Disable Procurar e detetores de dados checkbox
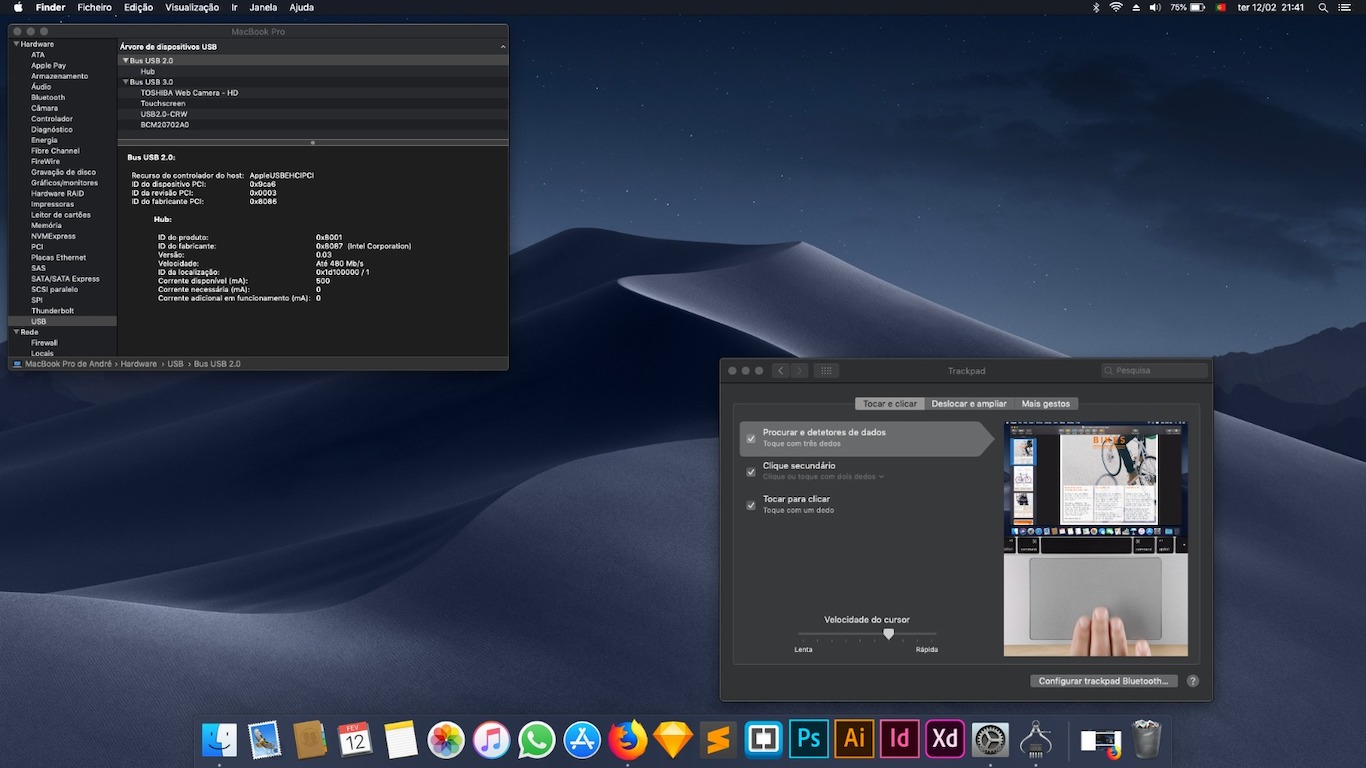1366x768 pixels. tap(751, 438)
